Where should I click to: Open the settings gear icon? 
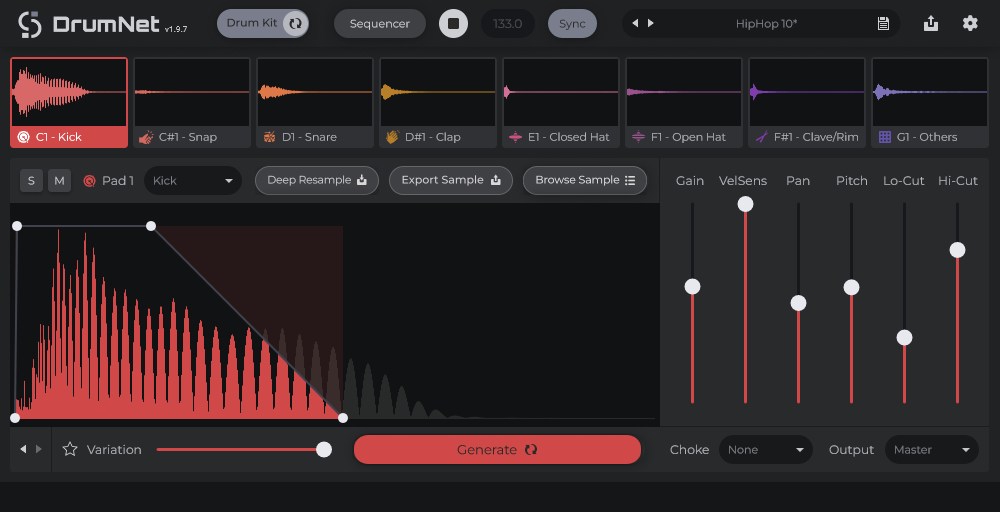[969, 23]
